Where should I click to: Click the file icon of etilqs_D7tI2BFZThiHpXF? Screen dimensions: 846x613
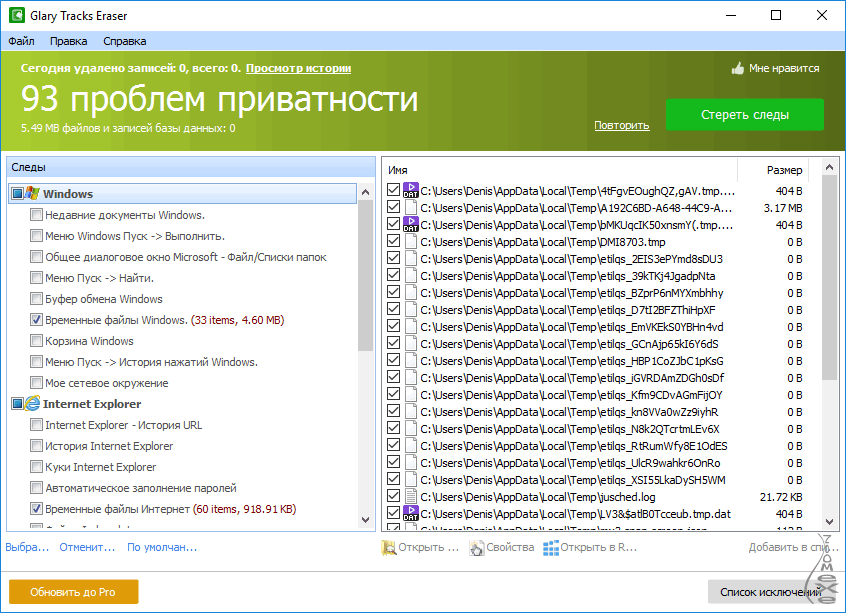click(x=411, y=309)
